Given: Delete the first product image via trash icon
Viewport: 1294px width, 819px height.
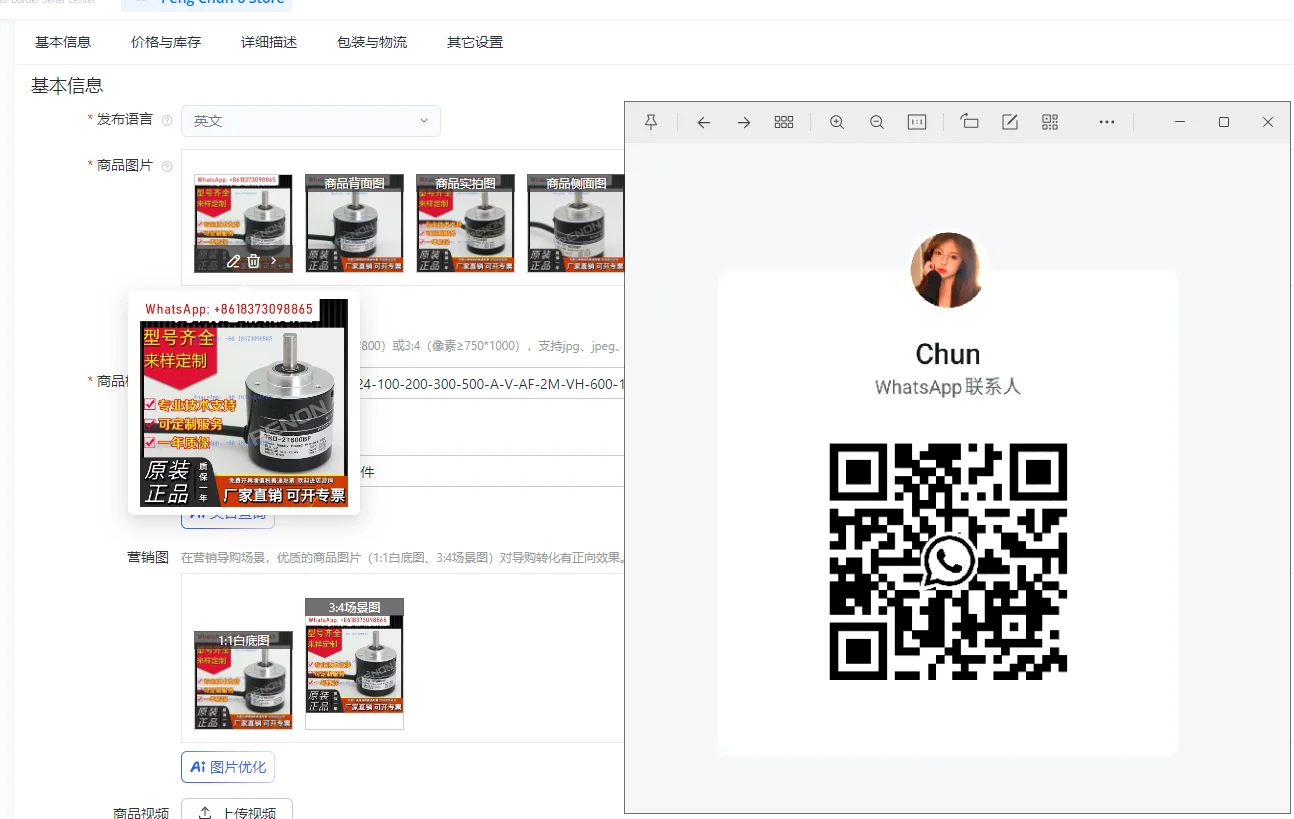Looking at the screenshot, I should click(x=253, y=260).
